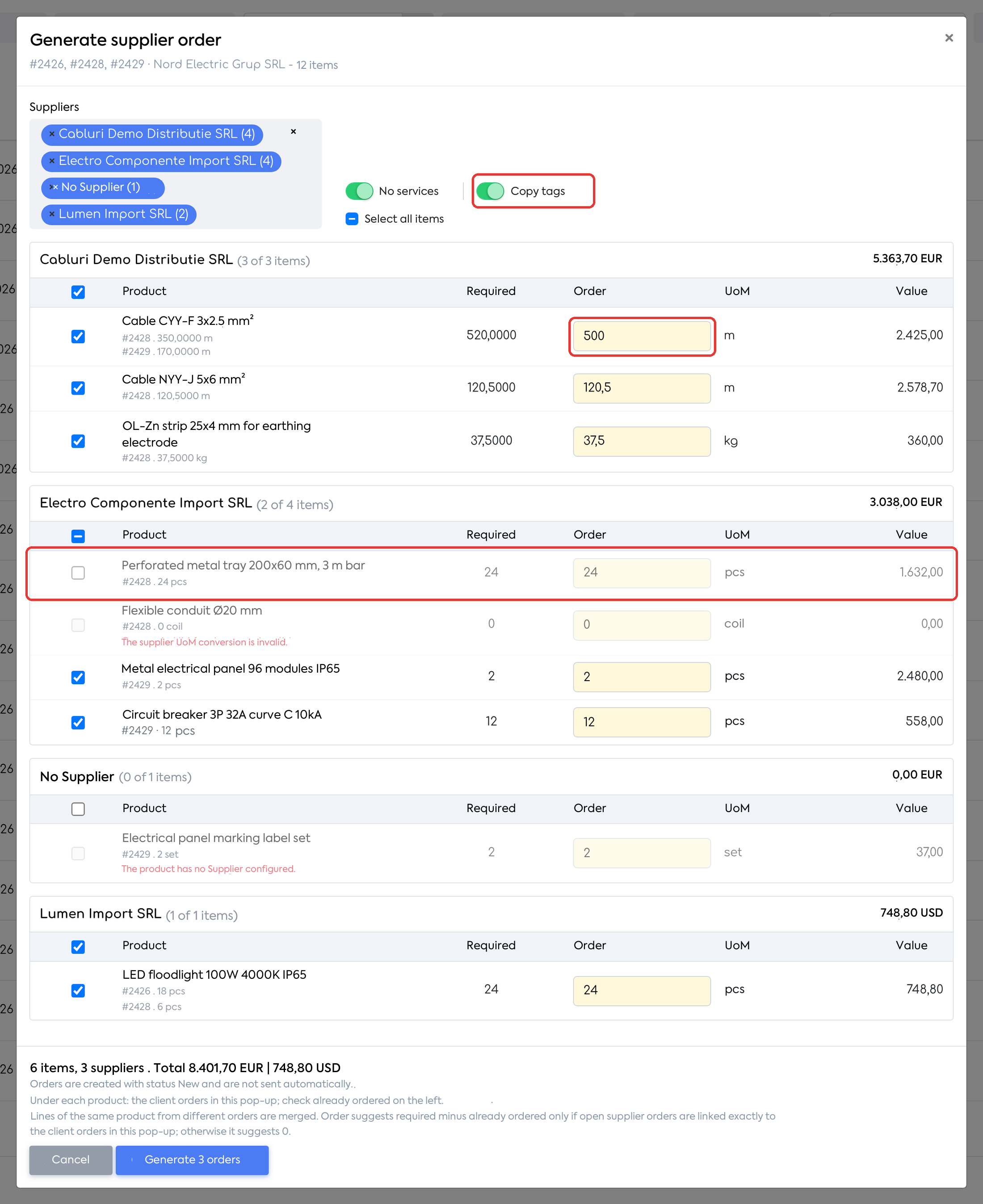983x1204 pixels.
Task: Close the Generate supplier order dialog
Action: pyautogui.click(x=949, y=38)
